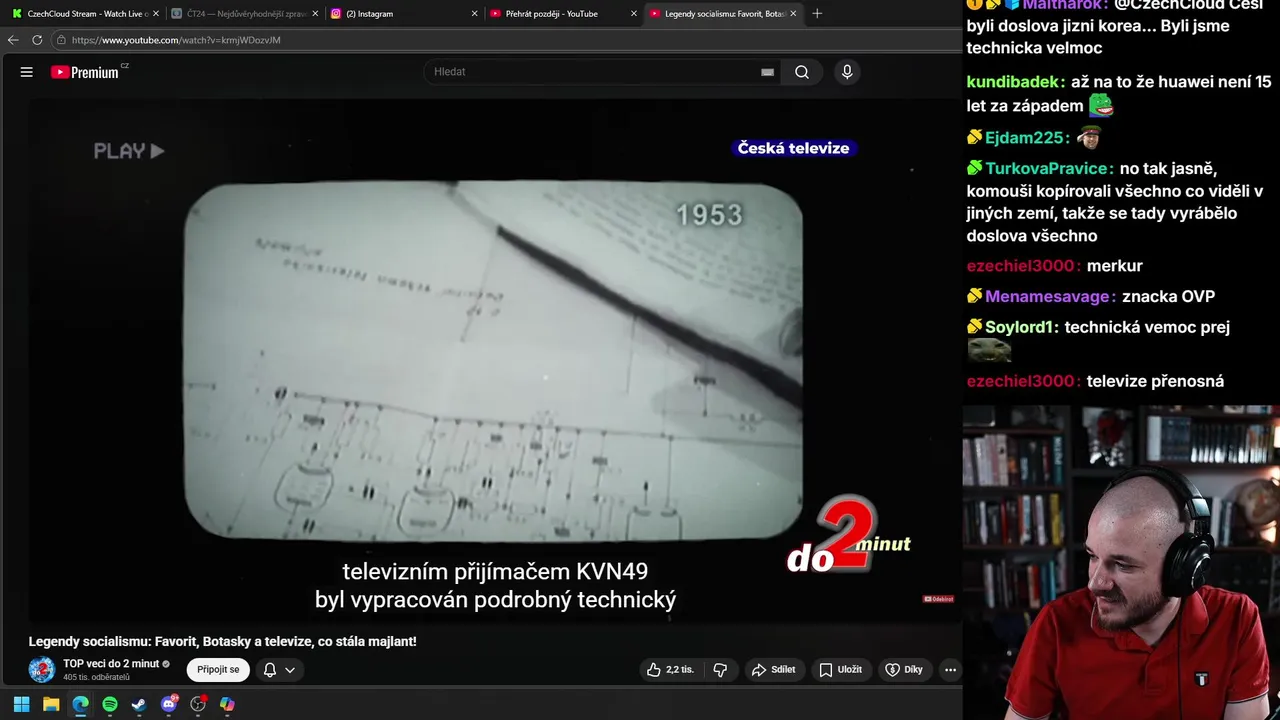Submit search with the magnifier button
This screenshot has height=720, width=1280.
[x=802, y=72]
